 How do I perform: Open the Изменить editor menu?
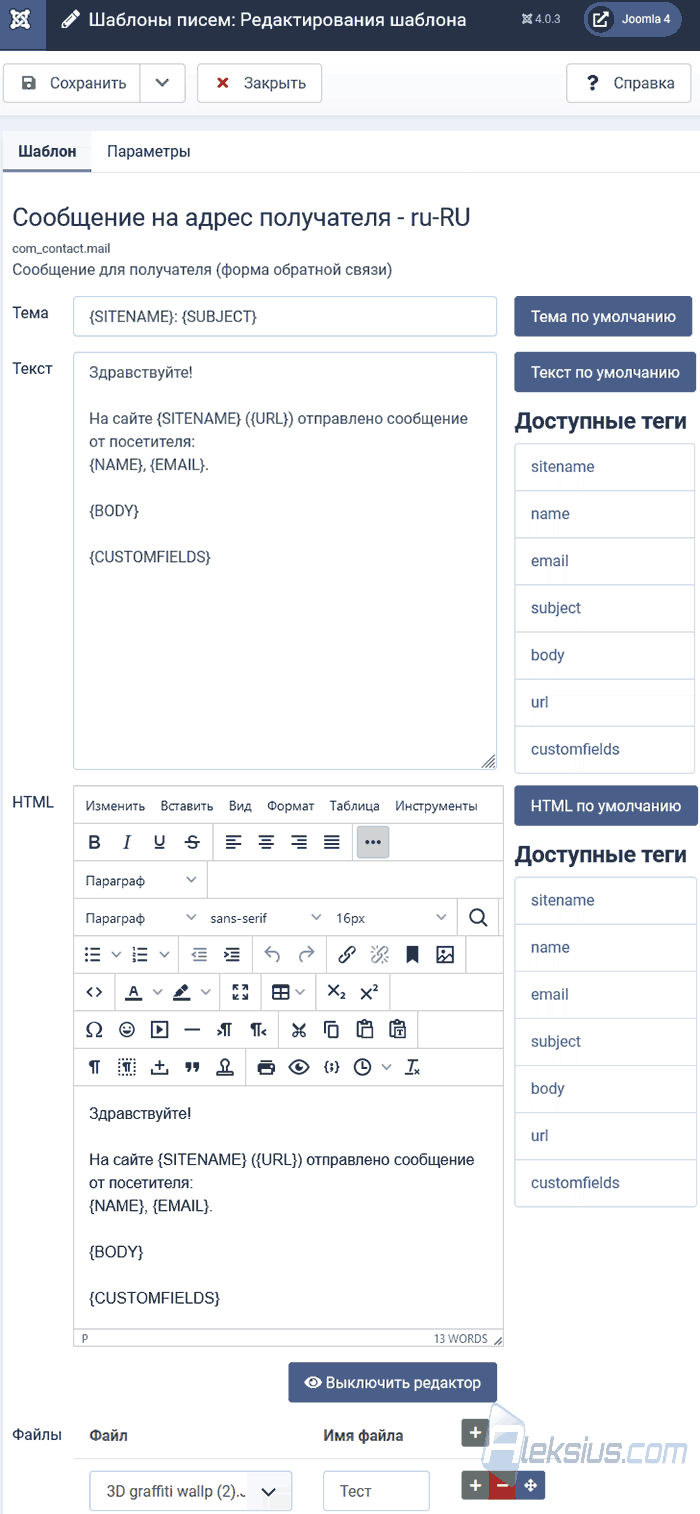[115, 806]
